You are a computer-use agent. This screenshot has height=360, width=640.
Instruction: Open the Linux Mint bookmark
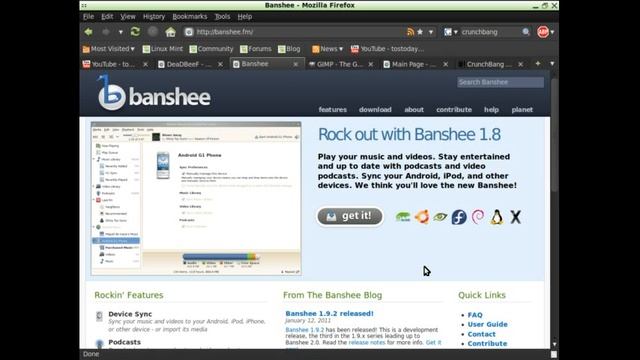[162, 49]
